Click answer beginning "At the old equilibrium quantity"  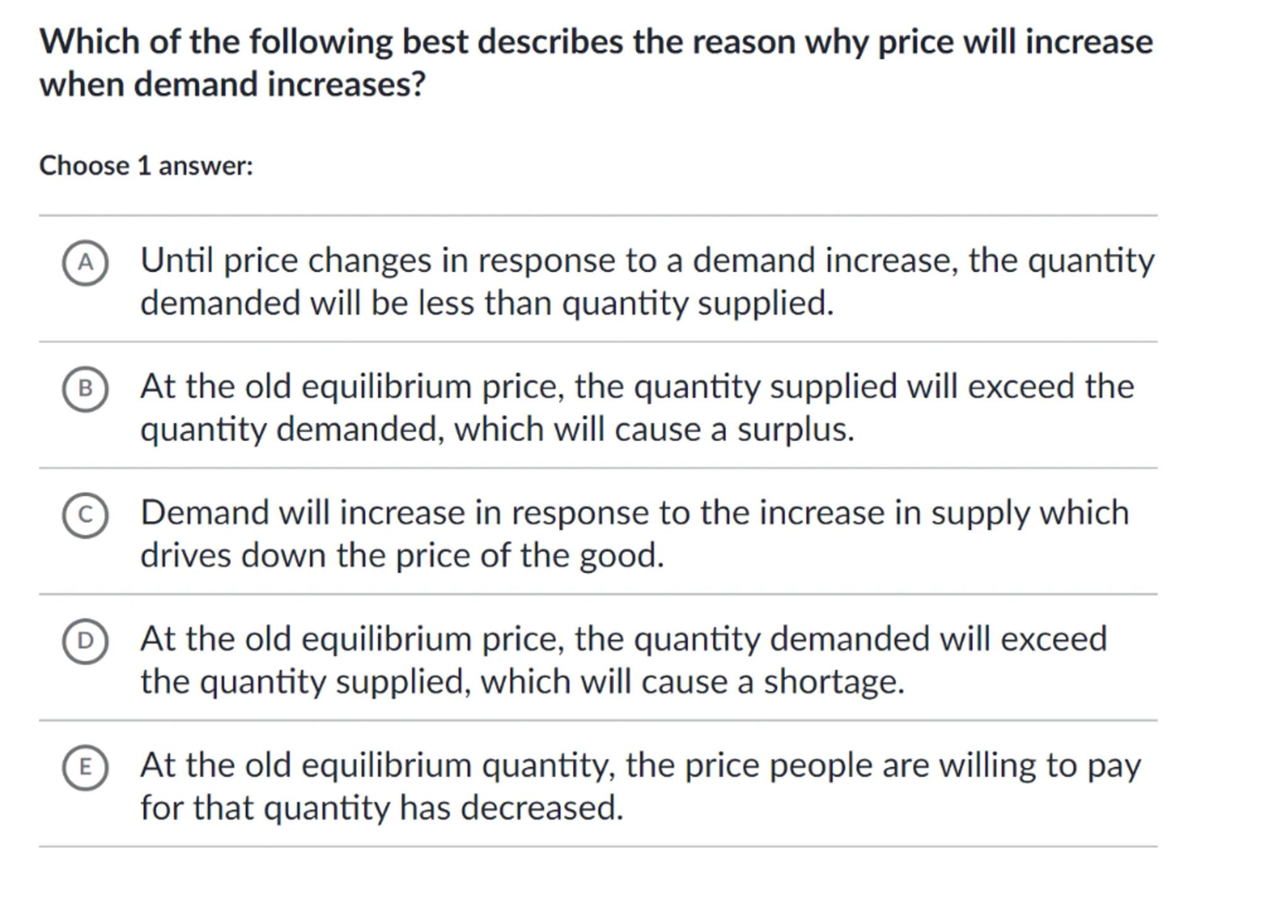[x=640, y=786]
